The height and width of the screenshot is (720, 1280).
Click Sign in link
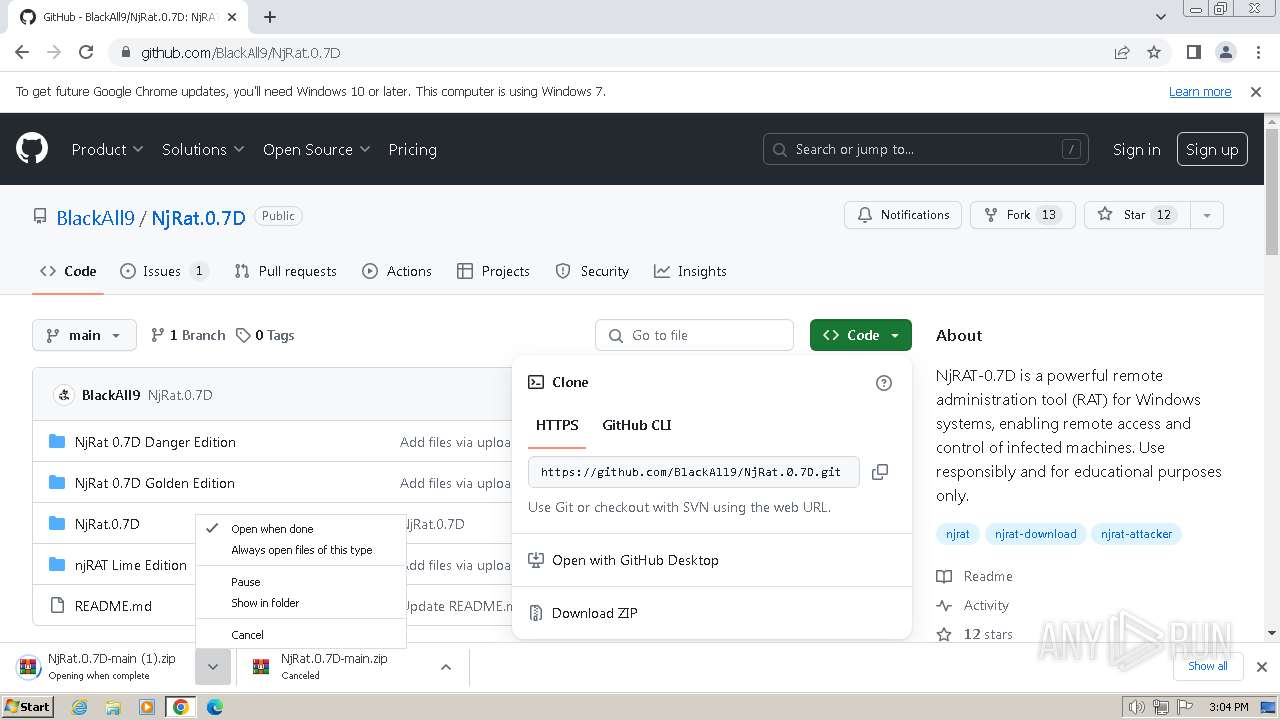pos(1137,149)
